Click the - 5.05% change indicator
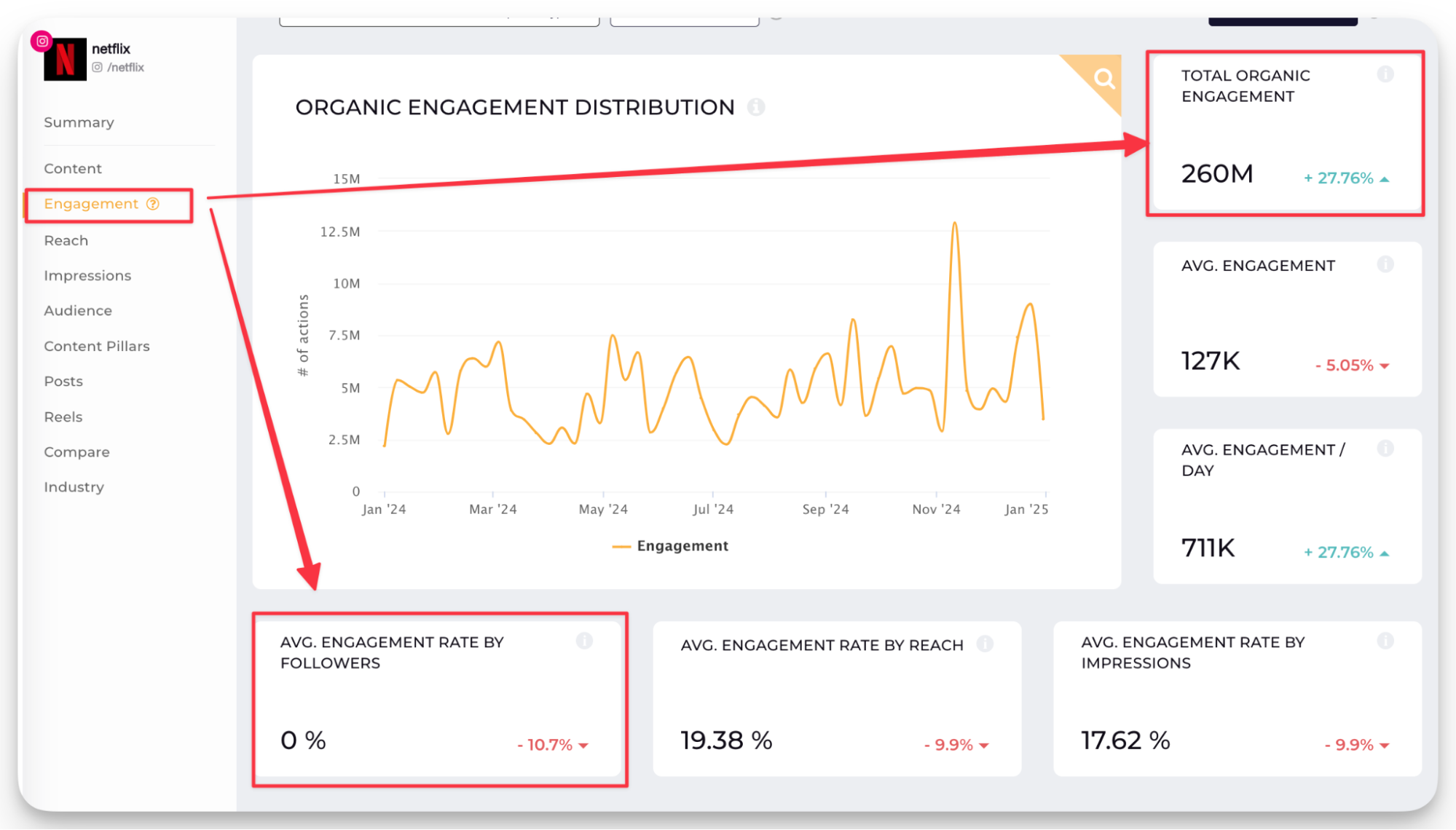The width and height of the screenshot is (1456, 830). tap(1352, 365)
